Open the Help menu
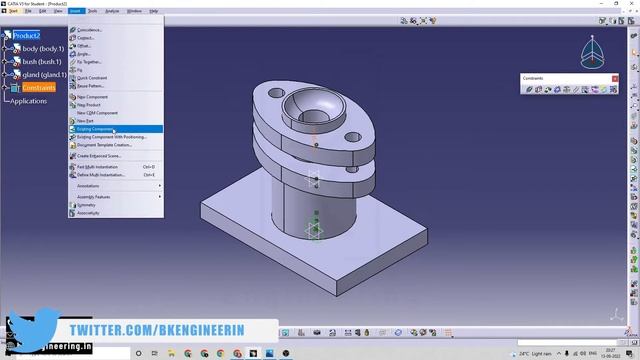The height and width of the screenshot is (360, 640). coord(153,11)
